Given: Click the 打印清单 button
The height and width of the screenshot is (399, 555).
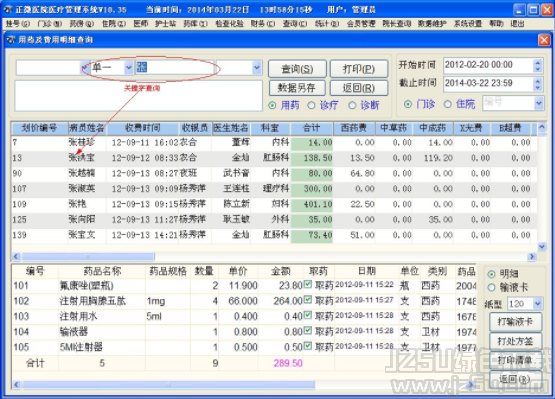Looking at the screenshot, I should coord(515,360).
